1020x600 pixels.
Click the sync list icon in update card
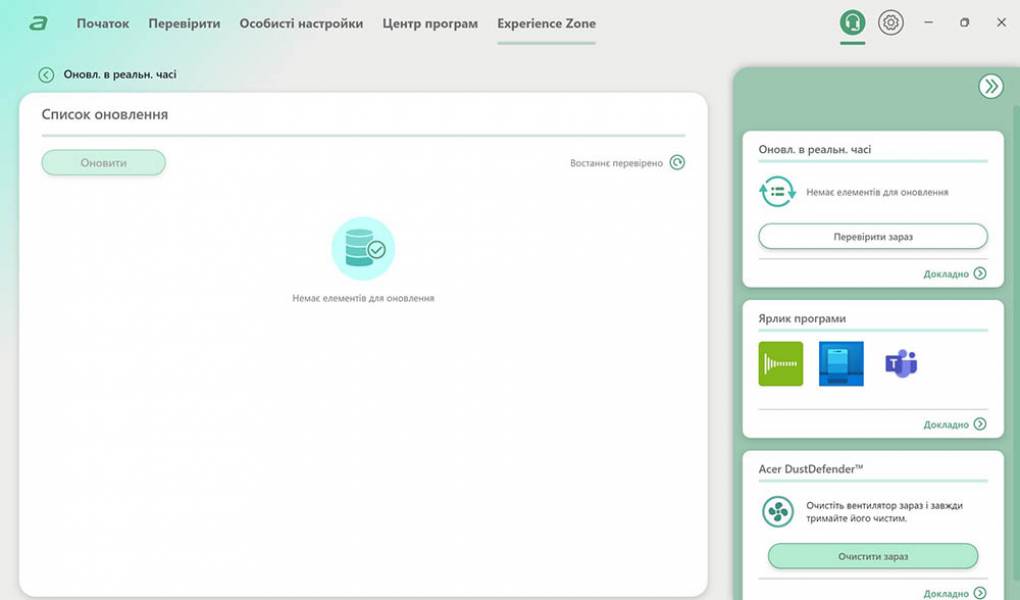click(x=777, y=191)
